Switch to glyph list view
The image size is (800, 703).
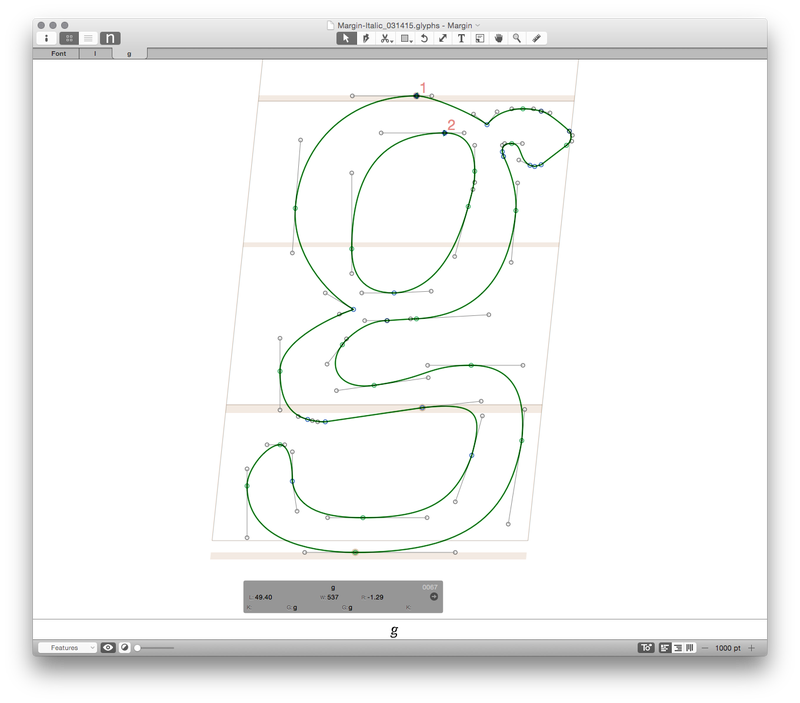pos(88,38)
